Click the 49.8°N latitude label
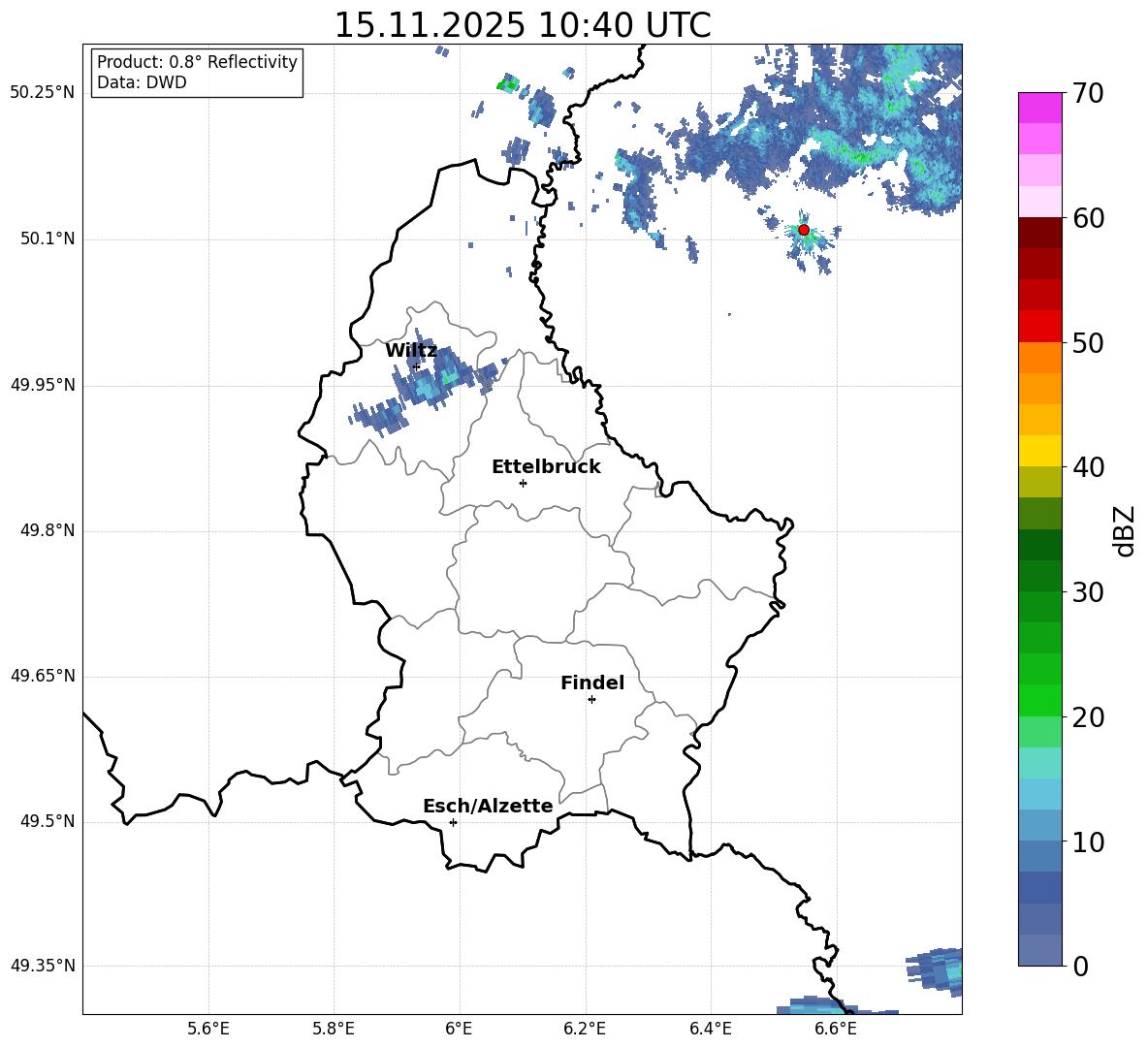Screen dimensions: 1148x1048 tap(48, 530)
